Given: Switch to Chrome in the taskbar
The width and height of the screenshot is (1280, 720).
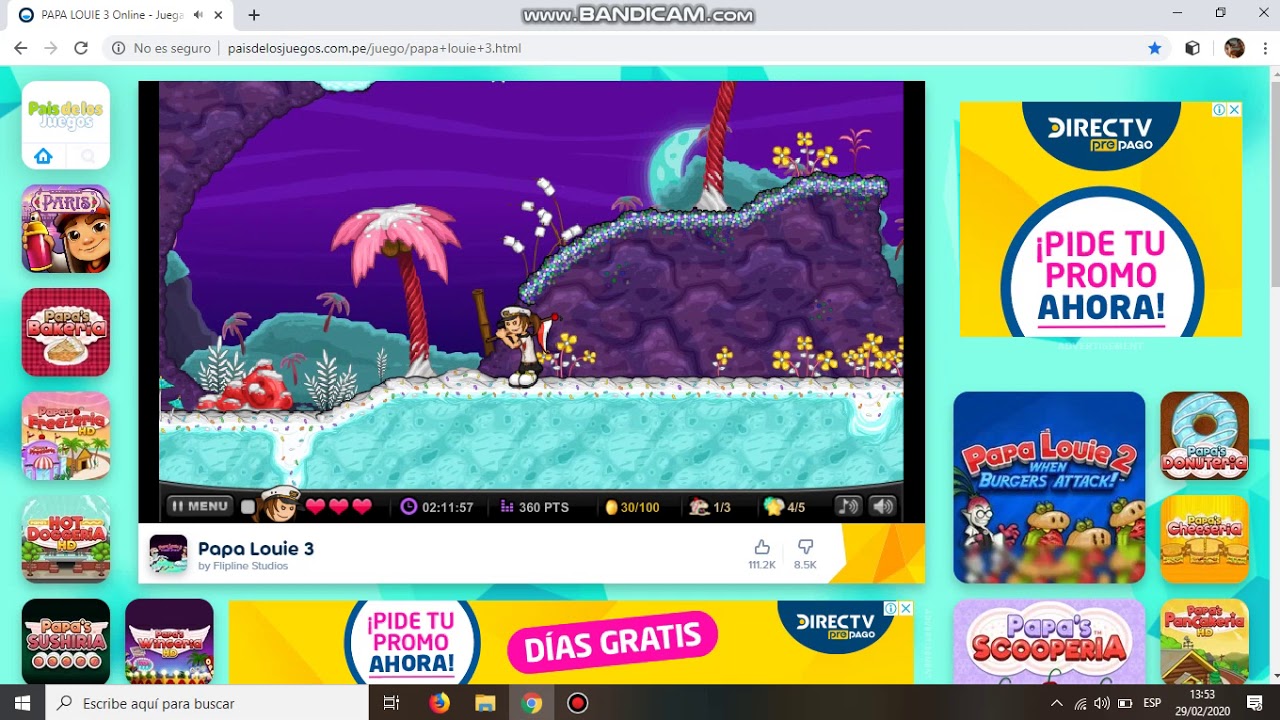Looking at the screenshot, I should pyautogui.click(x=531, y=703).
